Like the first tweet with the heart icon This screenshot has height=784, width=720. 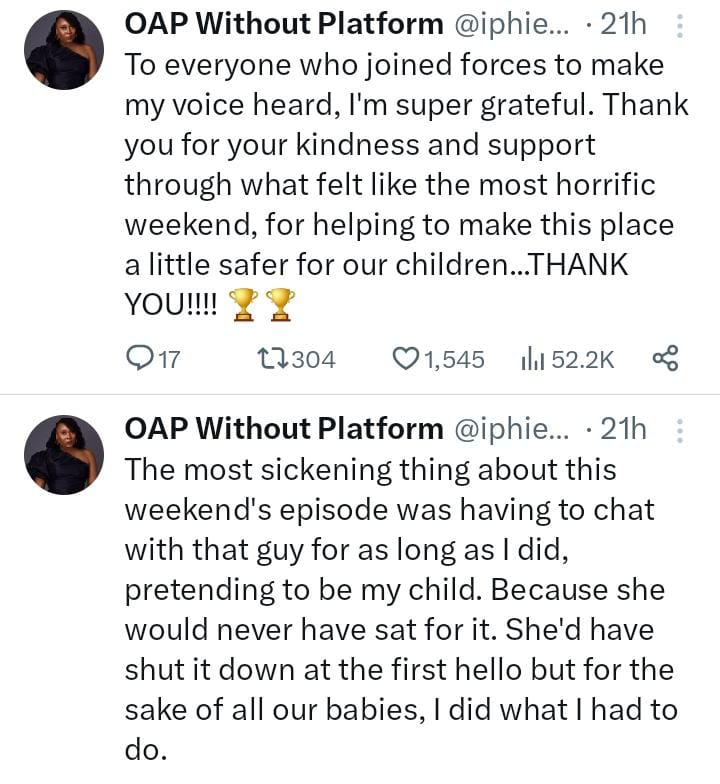point(406,359)
